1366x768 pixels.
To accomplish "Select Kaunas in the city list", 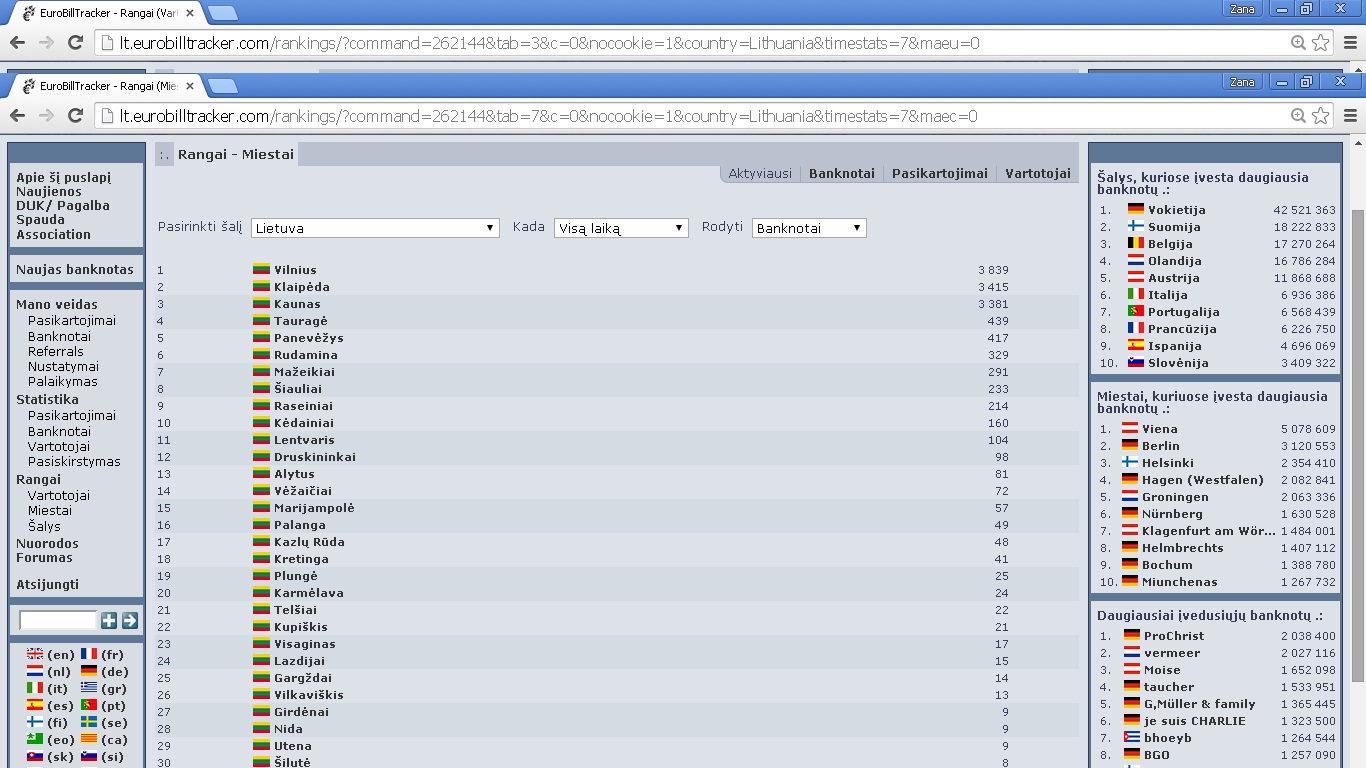I will (x=297, y=304).
